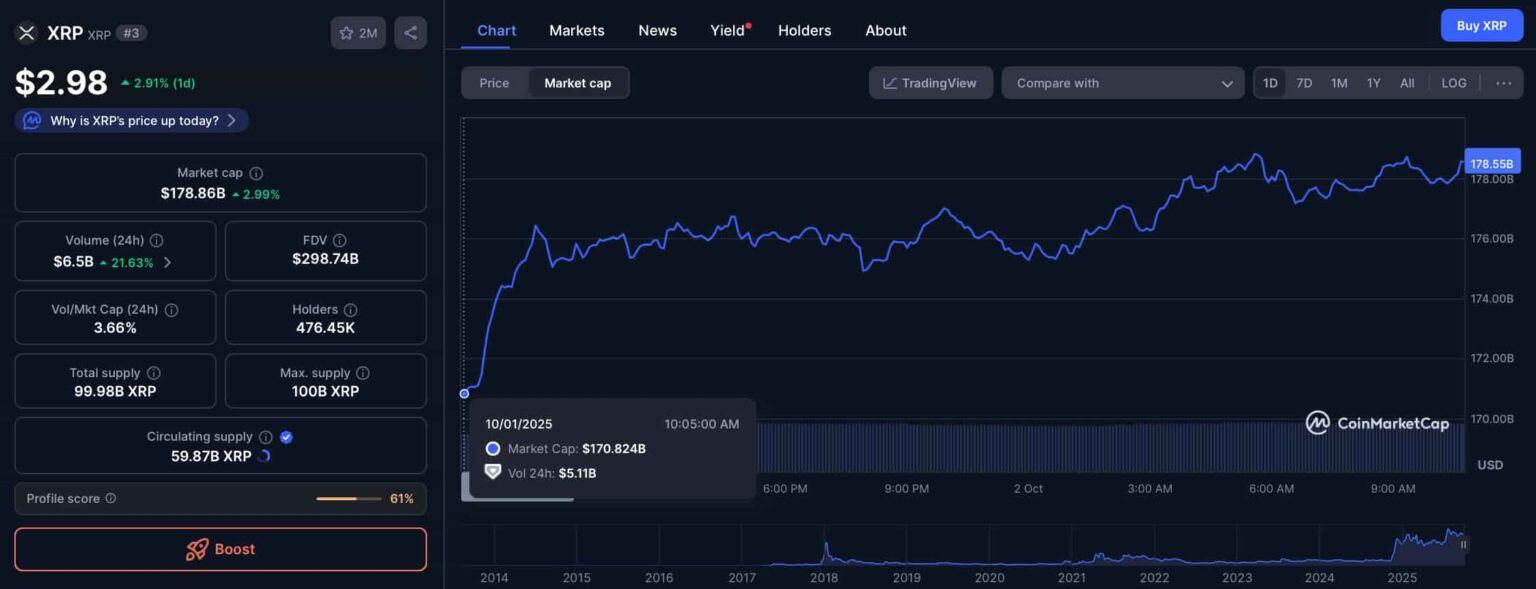Expand 'Why is XRP's price up today?'
Viewport: 1536px width, 589px height.
[x=130, y=119]
